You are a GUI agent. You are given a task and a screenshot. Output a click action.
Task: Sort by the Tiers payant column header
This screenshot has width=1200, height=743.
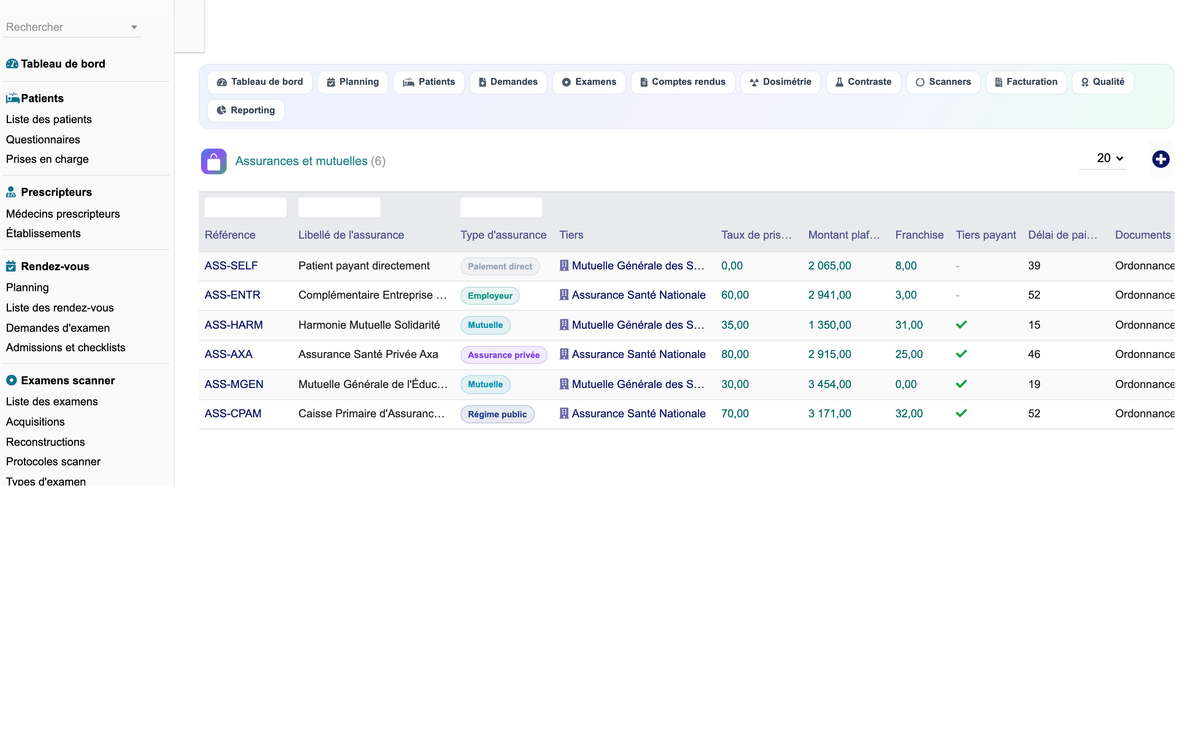986,235
